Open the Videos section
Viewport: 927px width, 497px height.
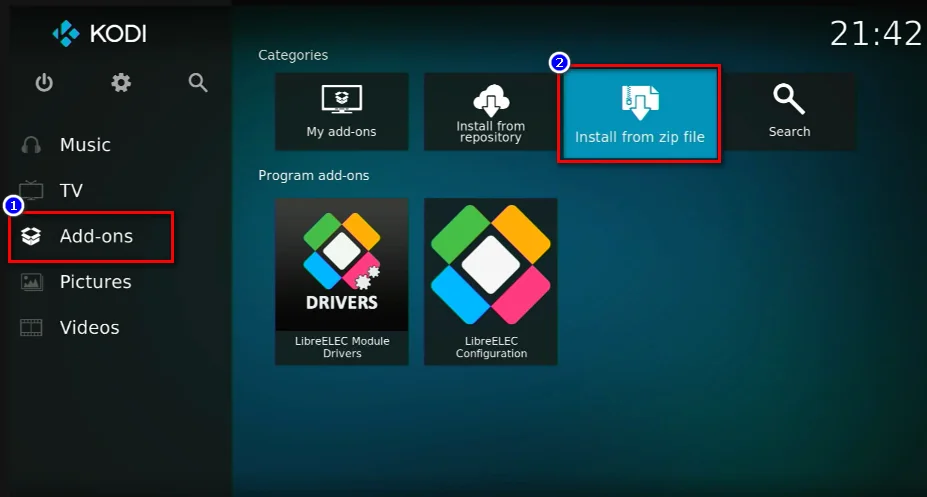(89, 327)
